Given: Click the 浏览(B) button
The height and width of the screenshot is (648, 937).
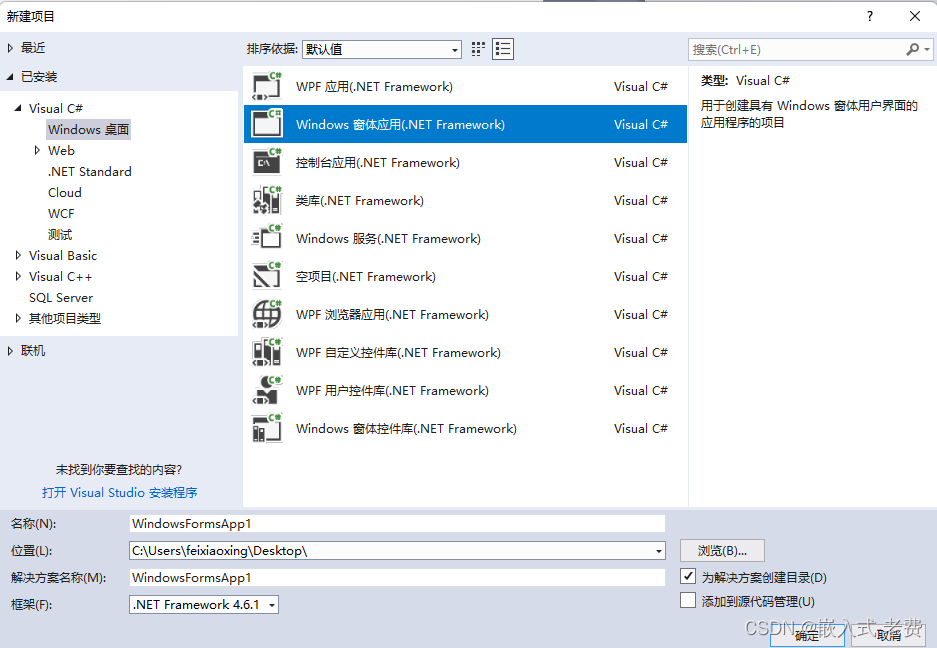Looking at the screenshot, I should pos(721,550).
